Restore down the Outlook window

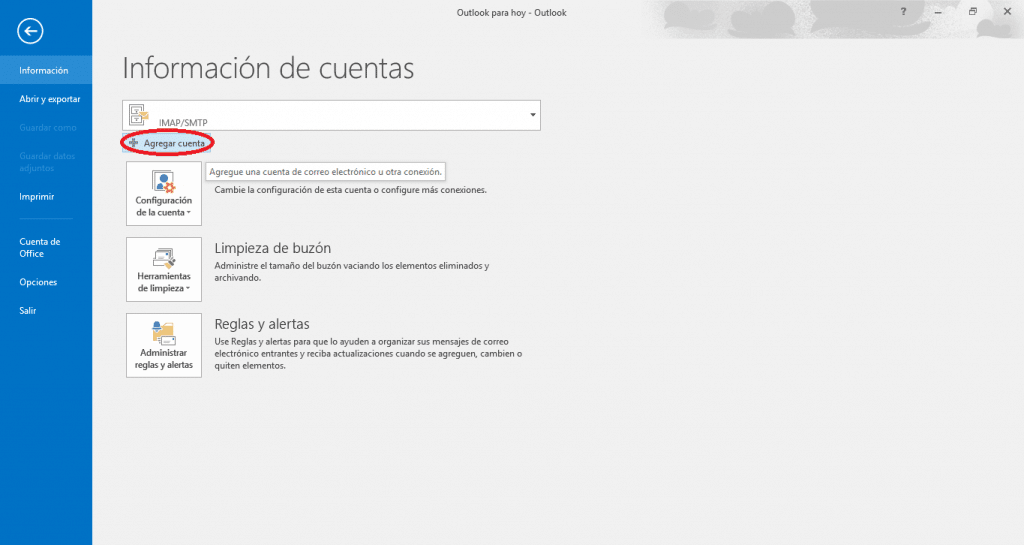tap(972, 12)
